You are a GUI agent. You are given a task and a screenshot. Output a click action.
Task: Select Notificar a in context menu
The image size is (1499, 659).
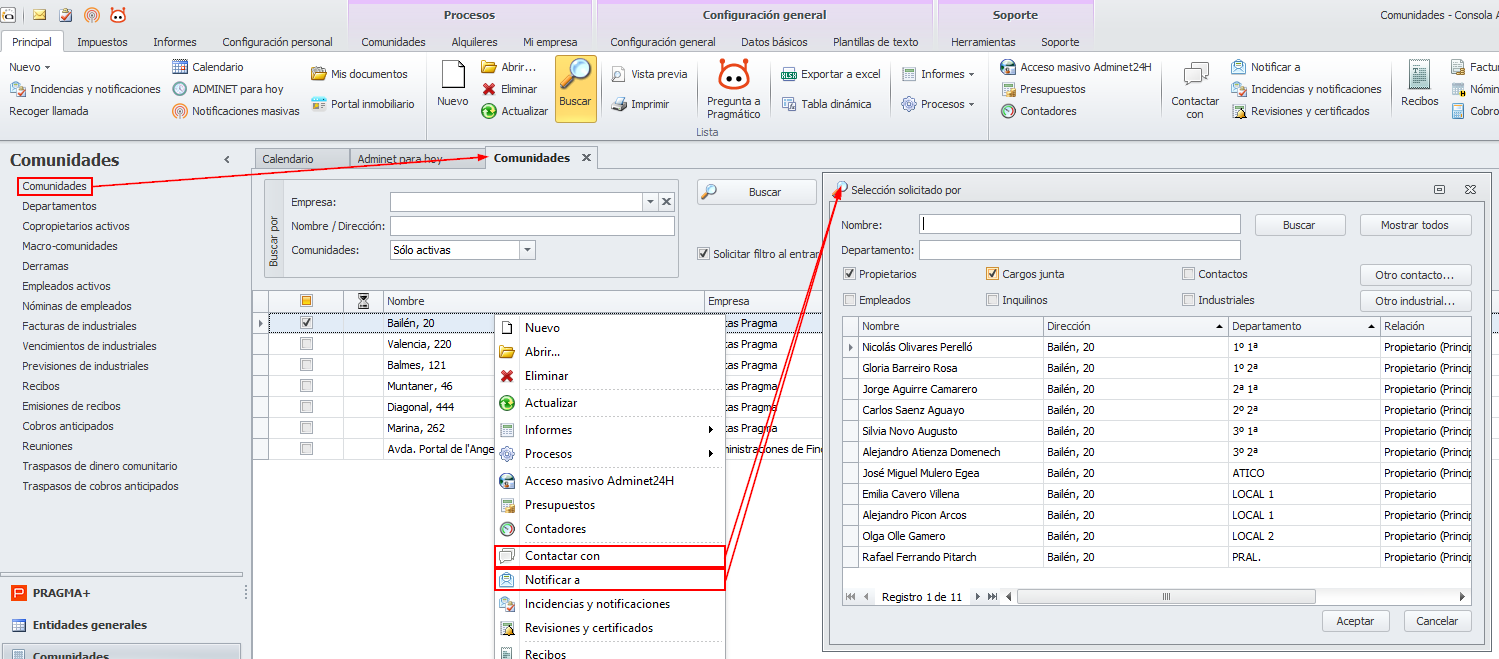[x=552, y=580]
